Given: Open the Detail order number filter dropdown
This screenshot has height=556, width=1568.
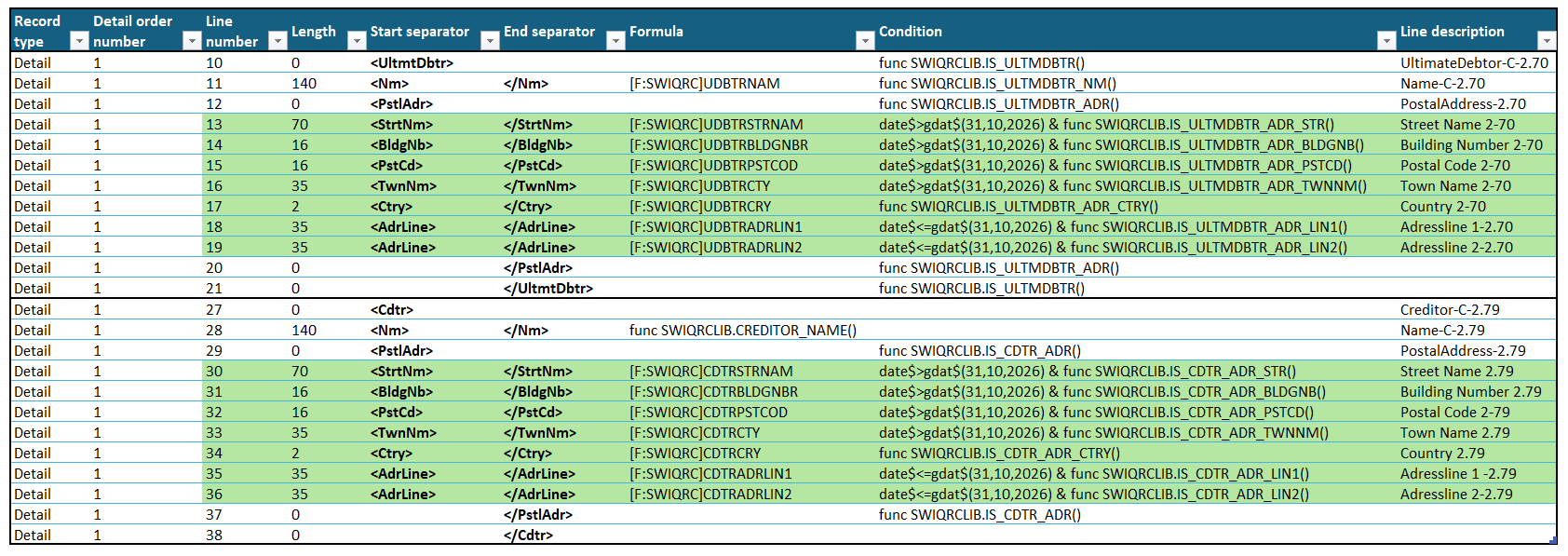Looking at the screenshot, I should [191, 41].
